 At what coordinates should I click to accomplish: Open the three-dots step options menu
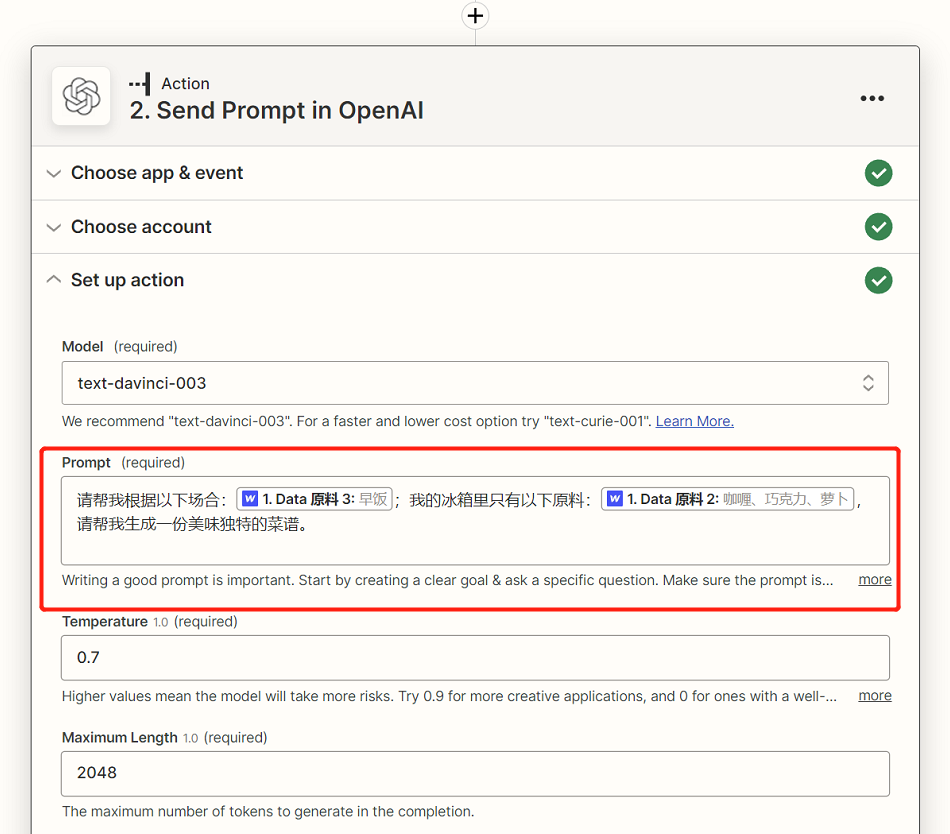coord(872,98)
